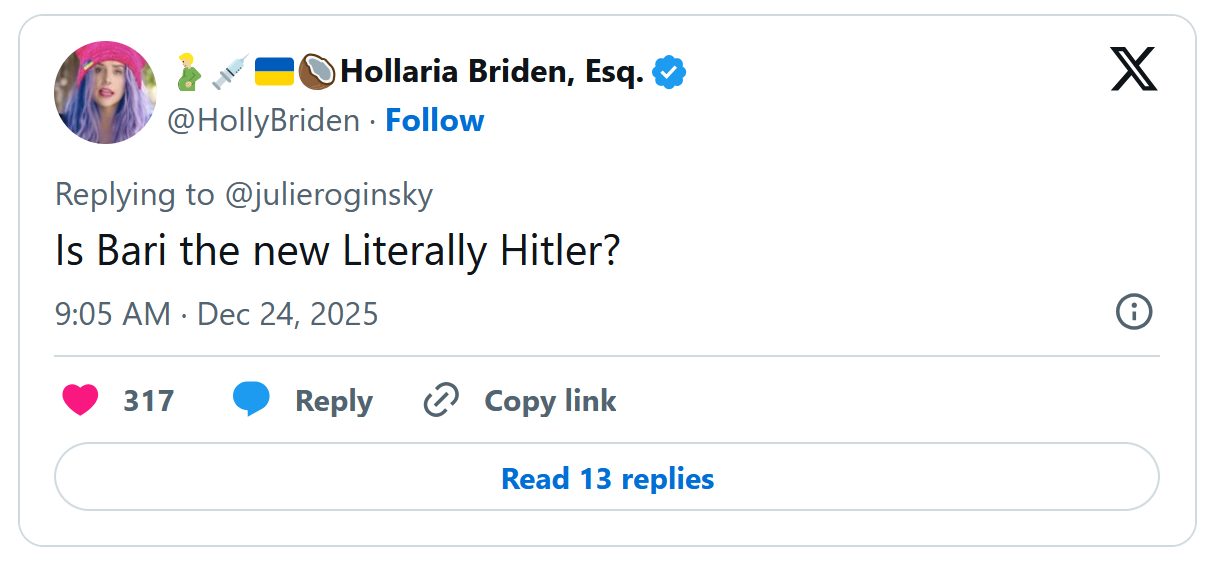Image resolution: width=1216 pixels, height=567 pixels.
Task: Click the X logo in the corner
Action: pos(1133,71)
